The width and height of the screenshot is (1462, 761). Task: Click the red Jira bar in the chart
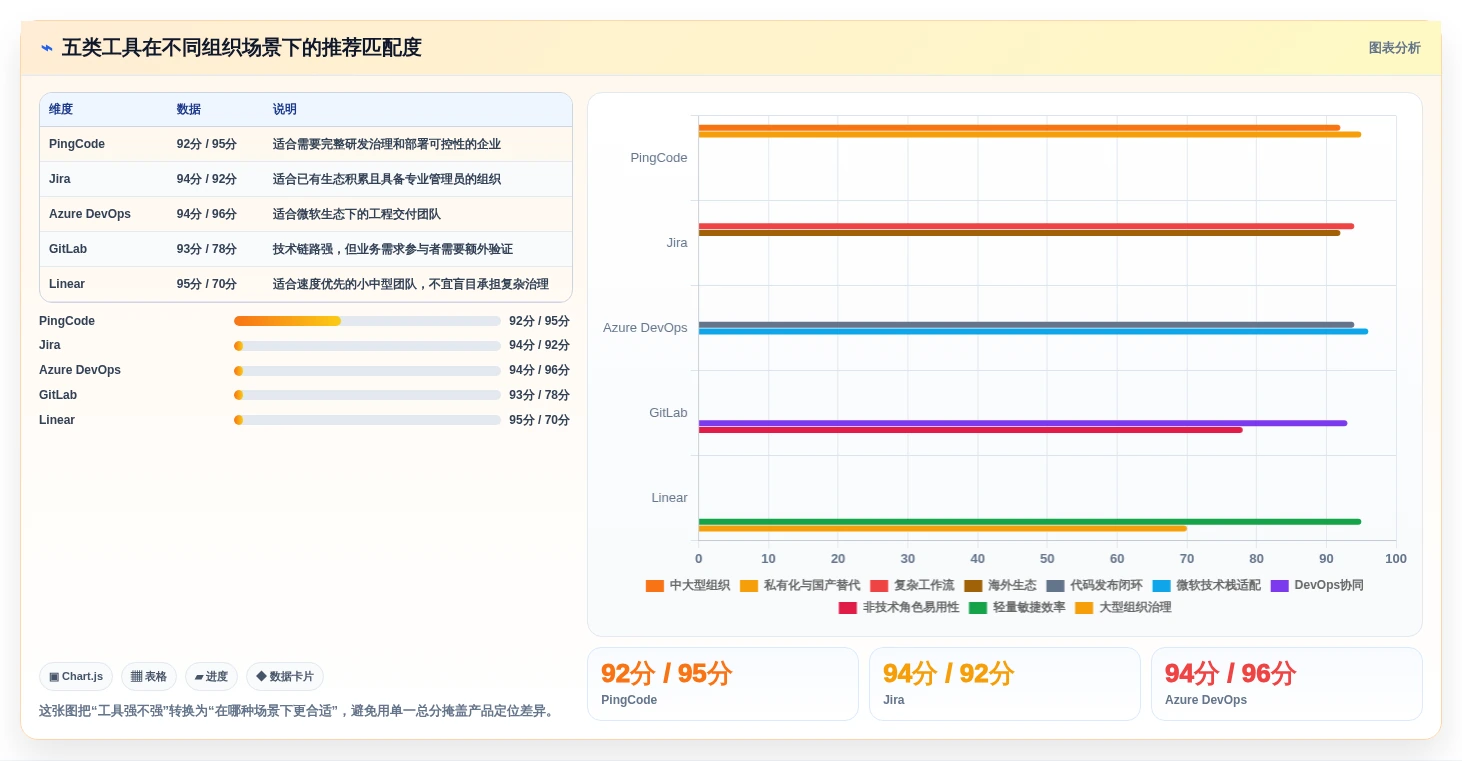pos(1026,226)
